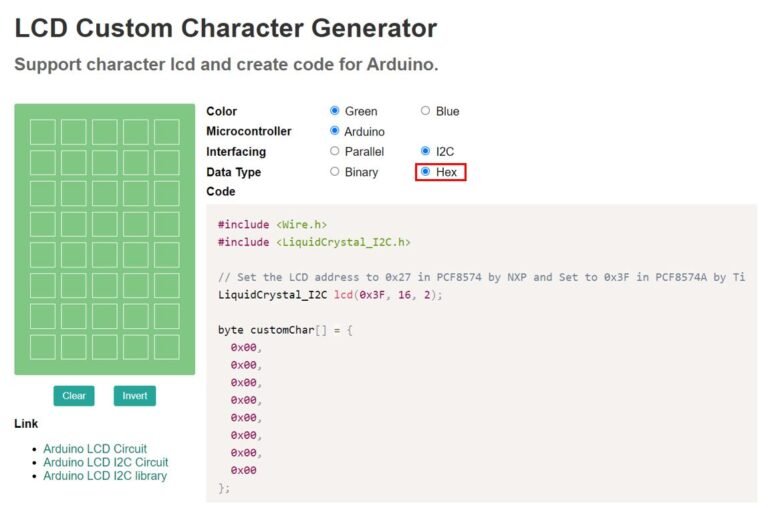Switch data type to Hex
This screenshot has width=768, height=508.
[x=426, y=172]
